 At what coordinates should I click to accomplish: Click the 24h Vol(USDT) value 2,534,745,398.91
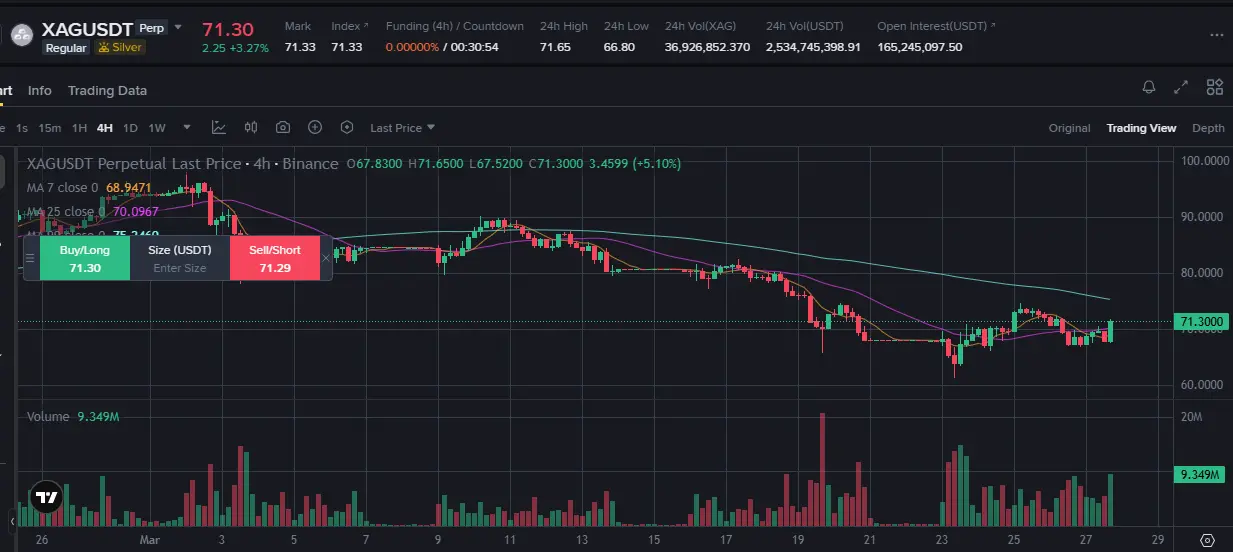[813, 47]
